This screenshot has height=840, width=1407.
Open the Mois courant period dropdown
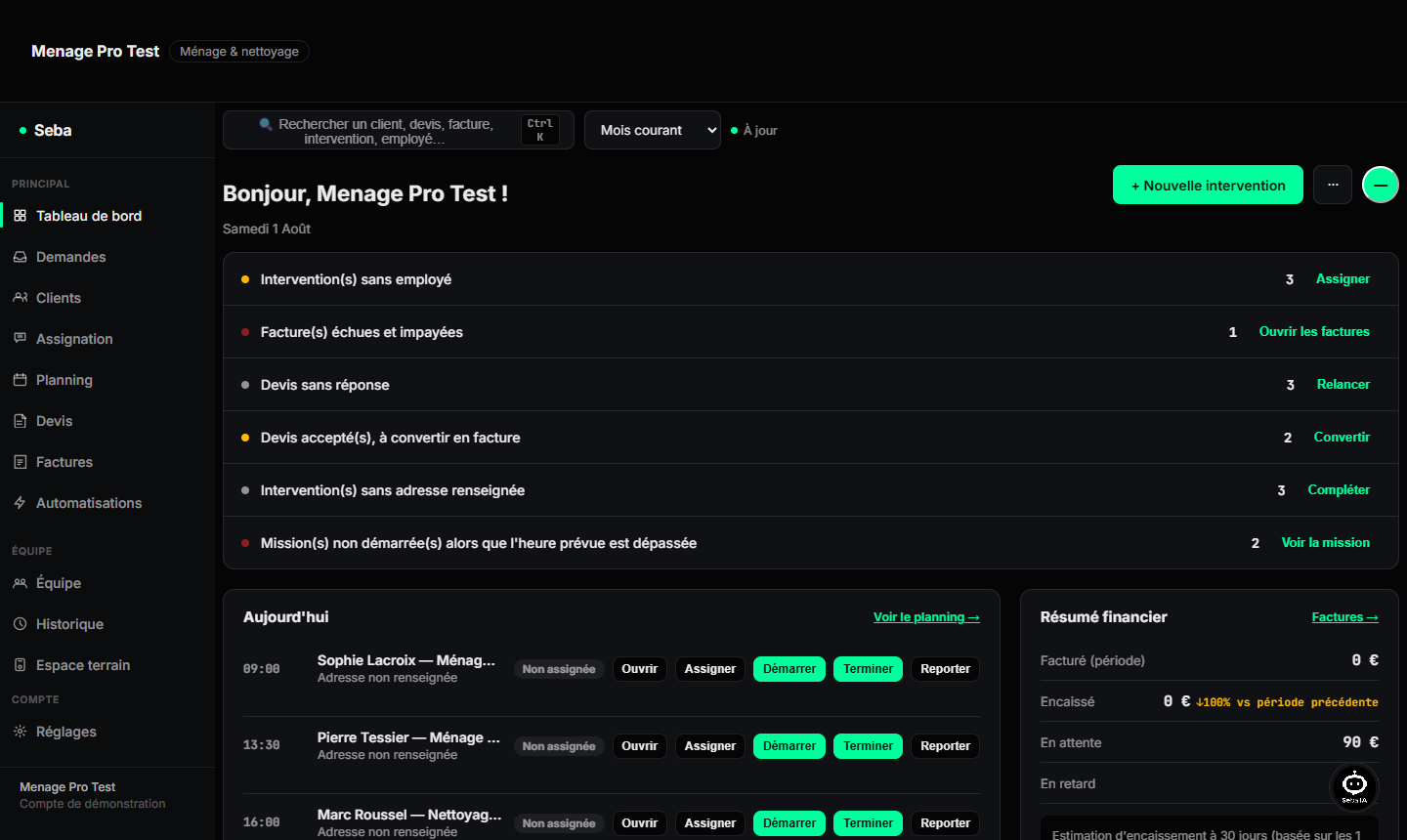tap(653, 130)
